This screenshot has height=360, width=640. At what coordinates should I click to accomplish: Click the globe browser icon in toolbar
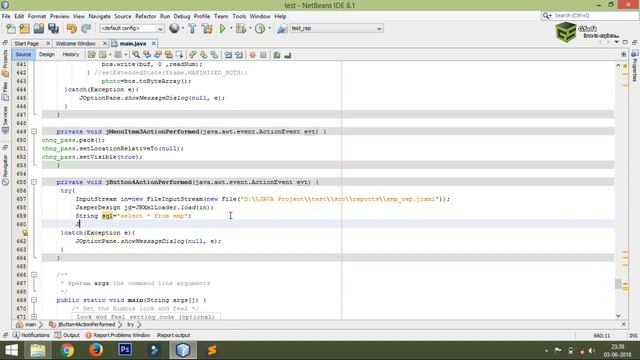(174, 28)
